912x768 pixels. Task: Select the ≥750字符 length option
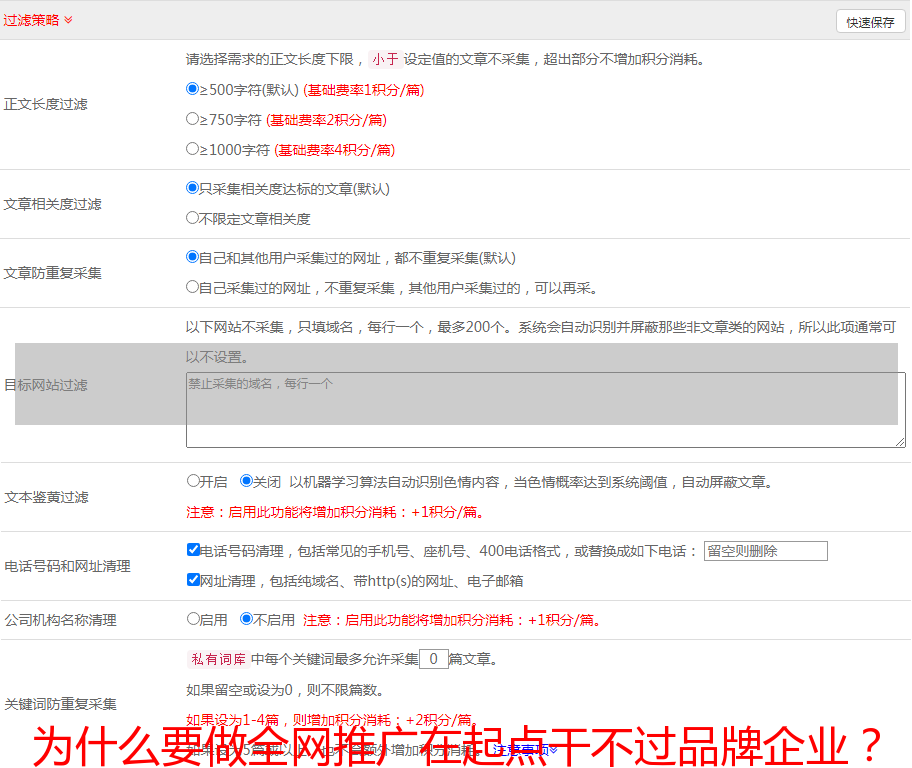(x=193, y=119)
